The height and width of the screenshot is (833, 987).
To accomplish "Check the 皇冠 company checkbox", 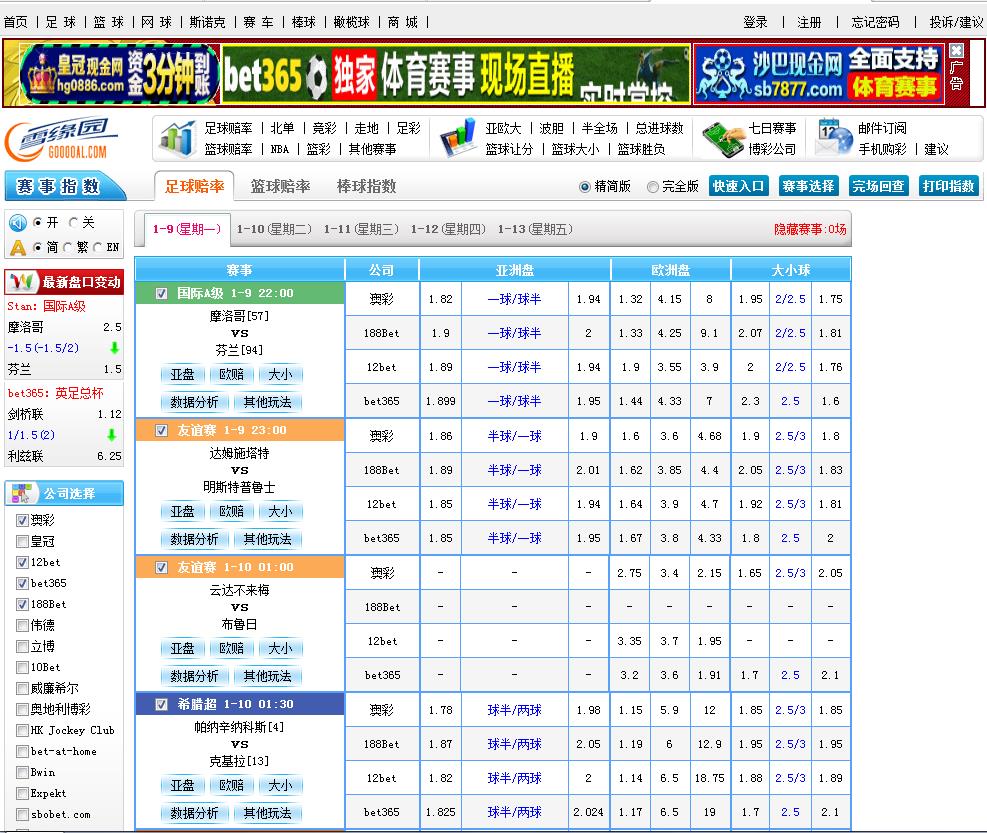I will (x=22, y=541).
